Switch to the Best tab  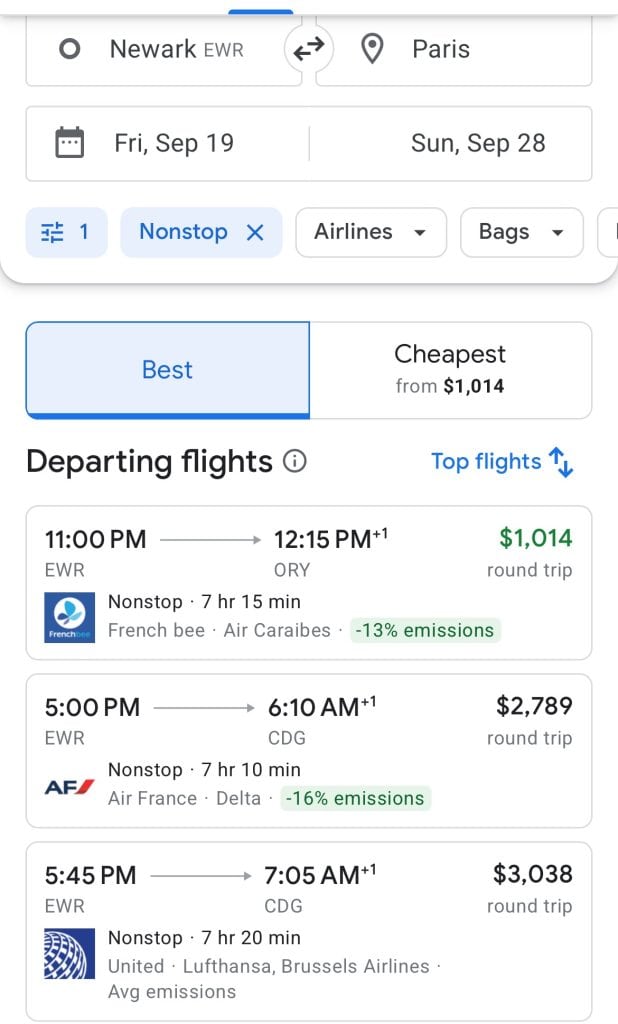tap(167, 370)
